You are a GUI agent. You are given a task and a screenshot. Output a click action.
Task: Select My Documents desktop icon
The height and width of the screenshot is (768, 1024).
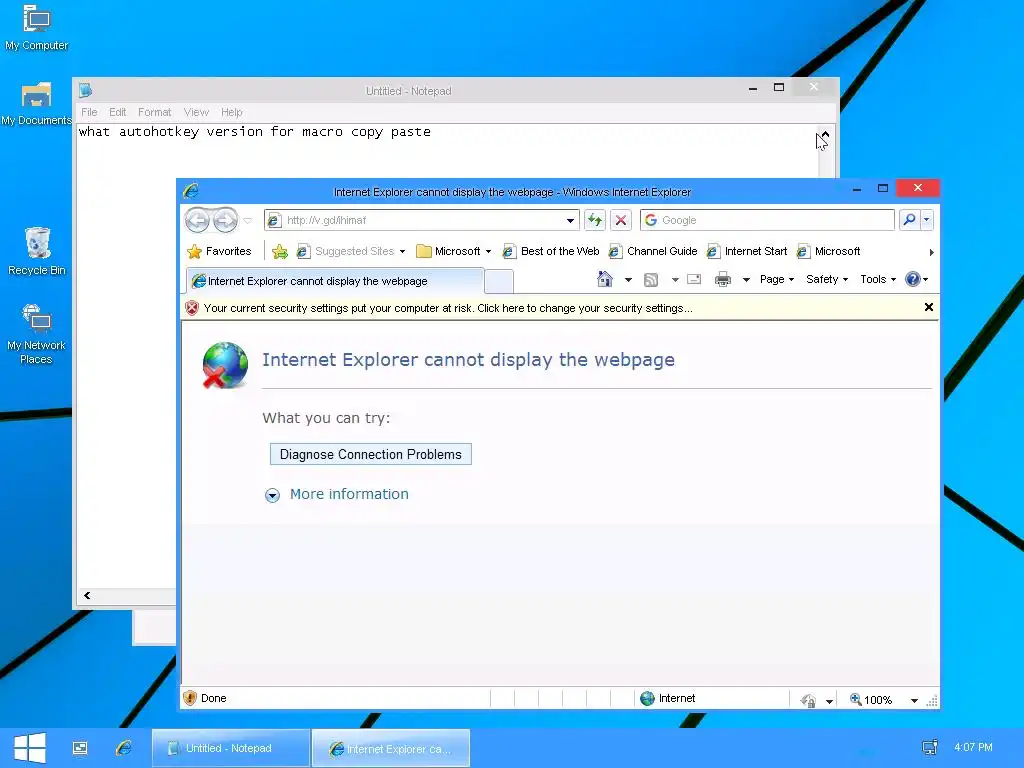(x=37, y=103)
